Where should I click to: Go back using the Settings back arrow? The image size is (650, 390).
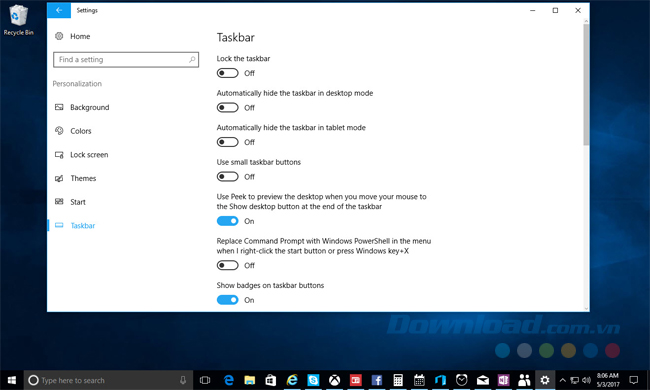point(59,10)
